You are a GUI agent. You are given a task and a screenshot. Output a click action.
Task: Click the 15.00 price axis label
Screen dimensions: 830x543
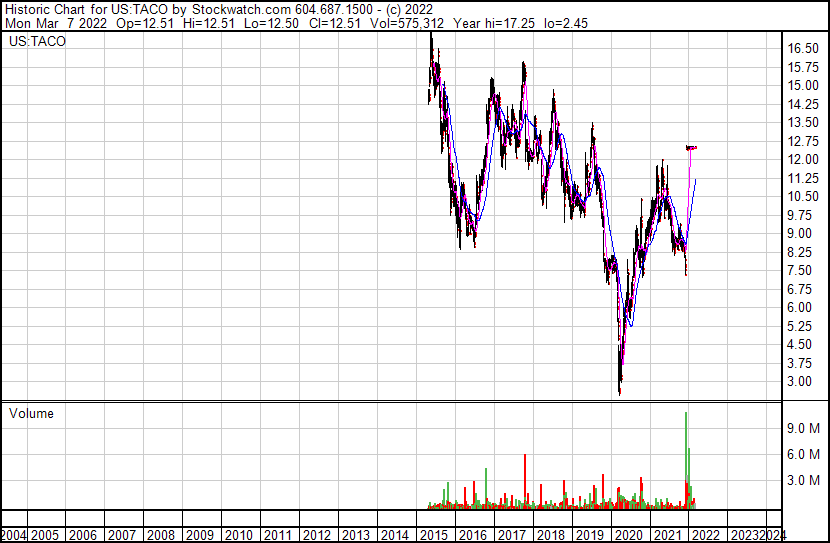point(803,86)
